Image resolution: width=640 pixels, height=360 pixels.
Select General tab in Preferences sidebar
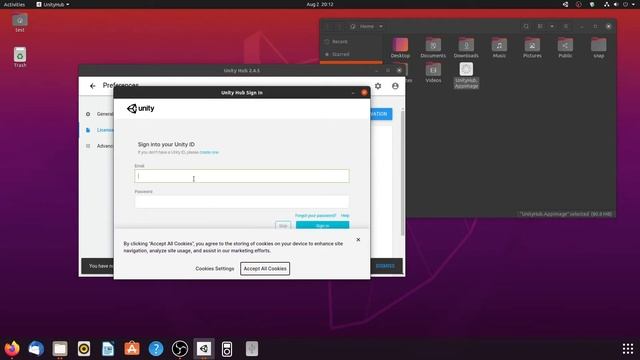coord(99,114)
